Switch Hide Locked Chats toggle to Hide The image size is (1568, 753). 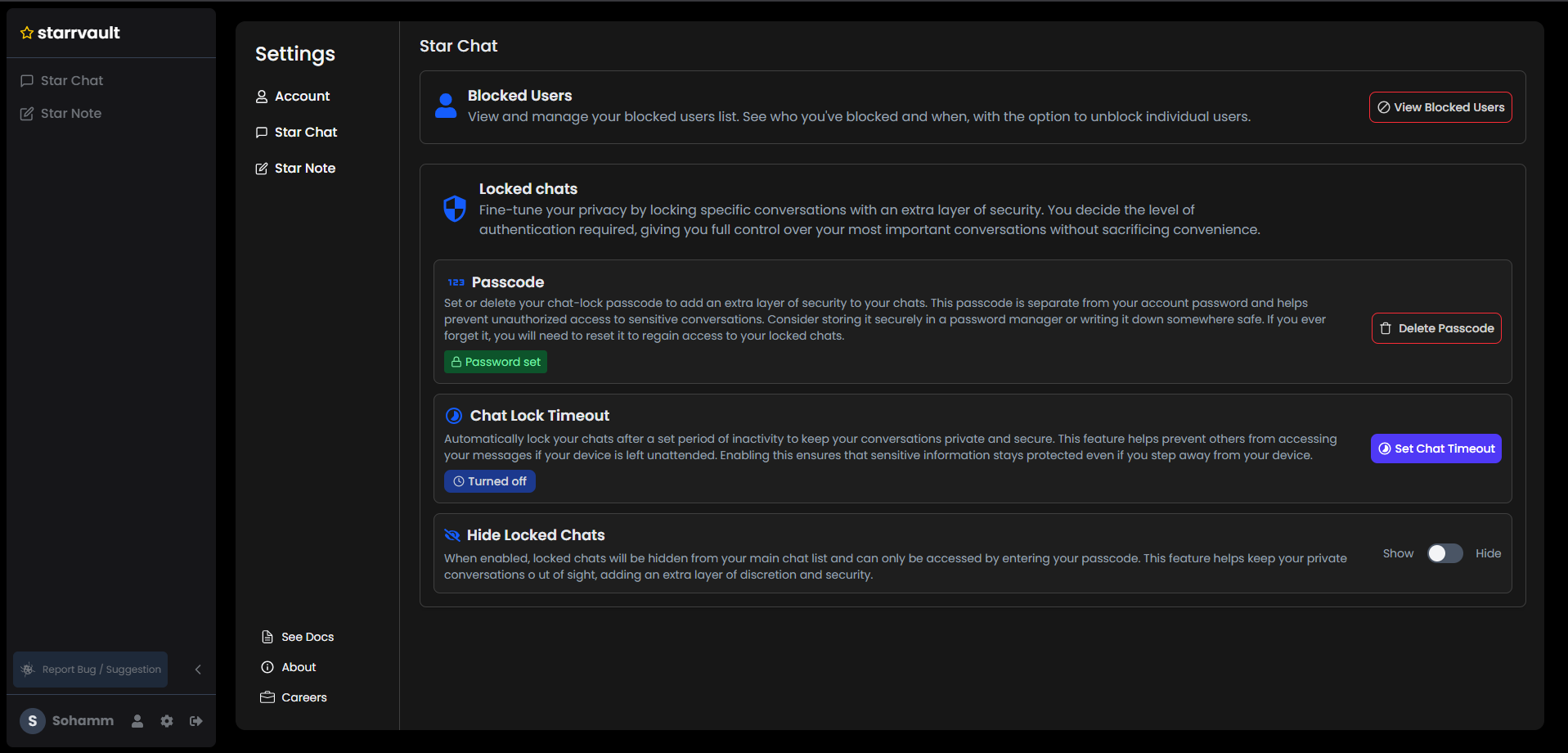coord(1444,553)
